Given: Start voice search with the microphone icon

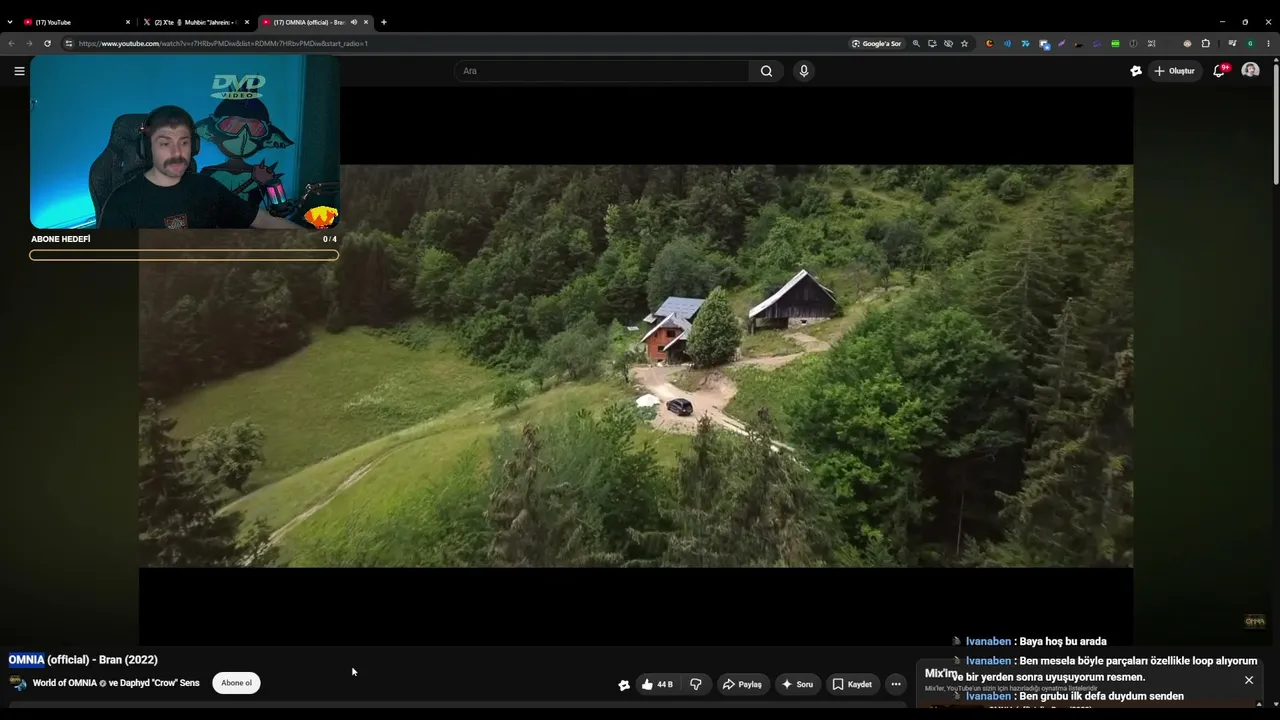Looking at the screenshot, I should 803,71.
